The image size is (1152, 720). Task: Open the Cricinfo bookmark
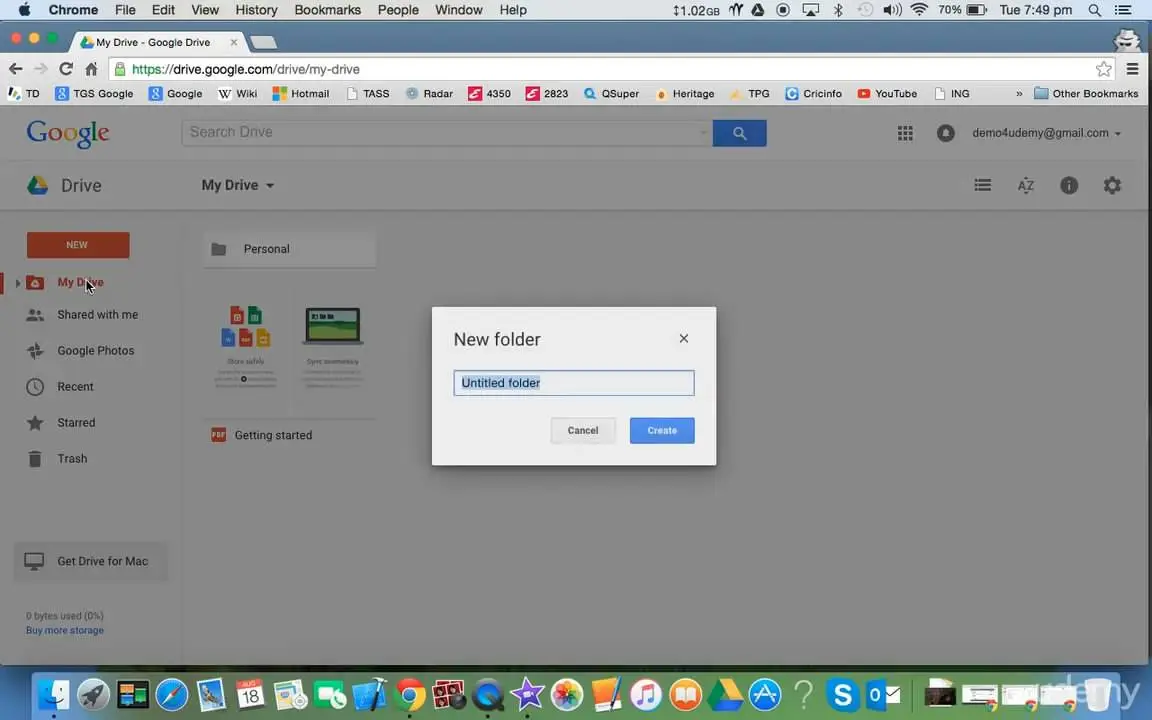click(x=813, y=93)
